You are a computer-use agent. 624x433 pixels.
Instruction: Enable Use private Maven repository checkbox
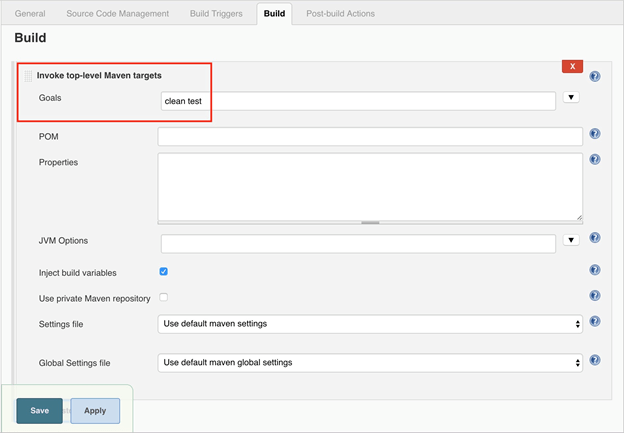coord(164,297)
